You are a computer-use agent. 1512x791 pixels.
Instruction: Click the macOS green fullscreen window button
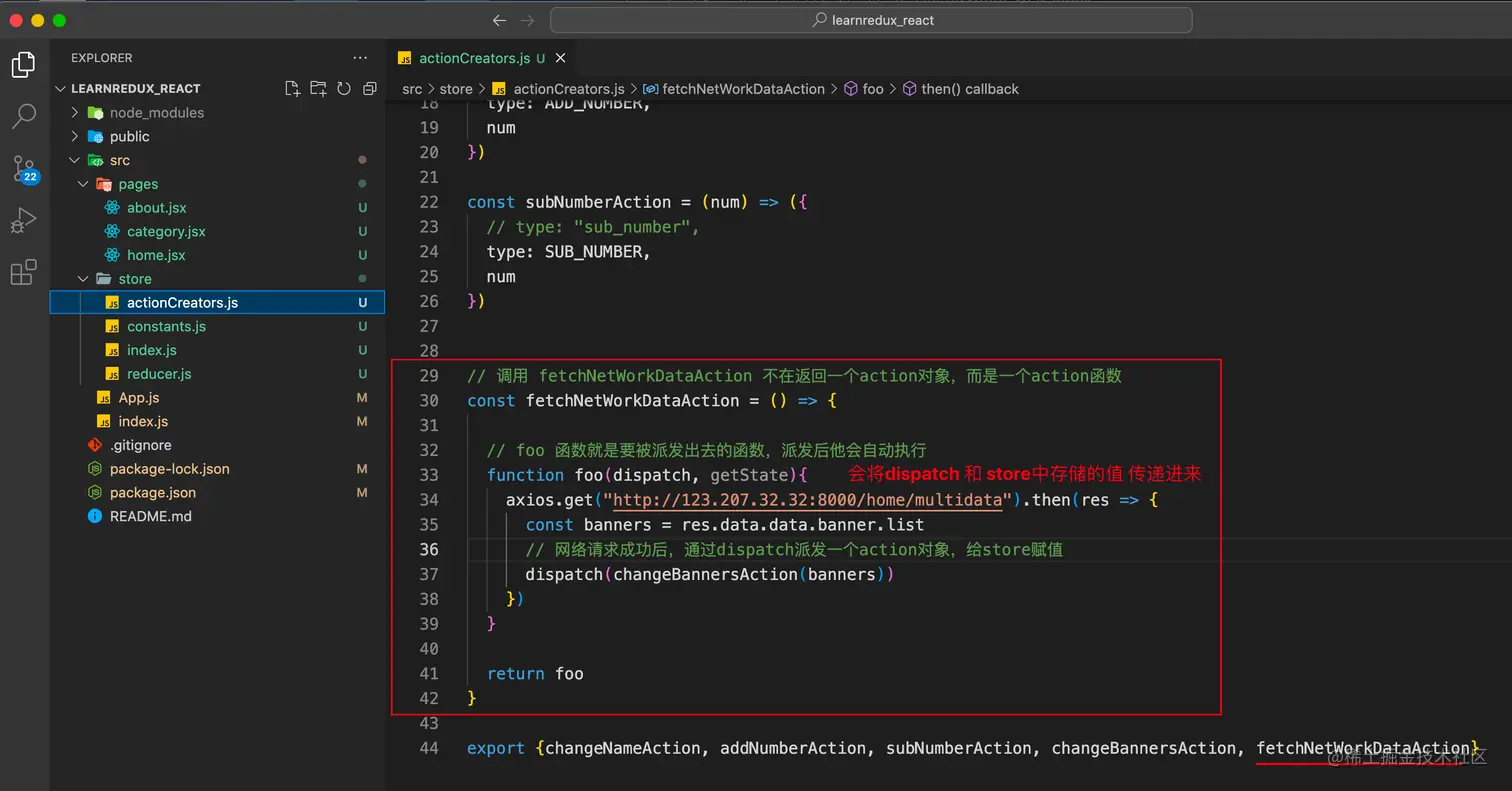[60, 20]
